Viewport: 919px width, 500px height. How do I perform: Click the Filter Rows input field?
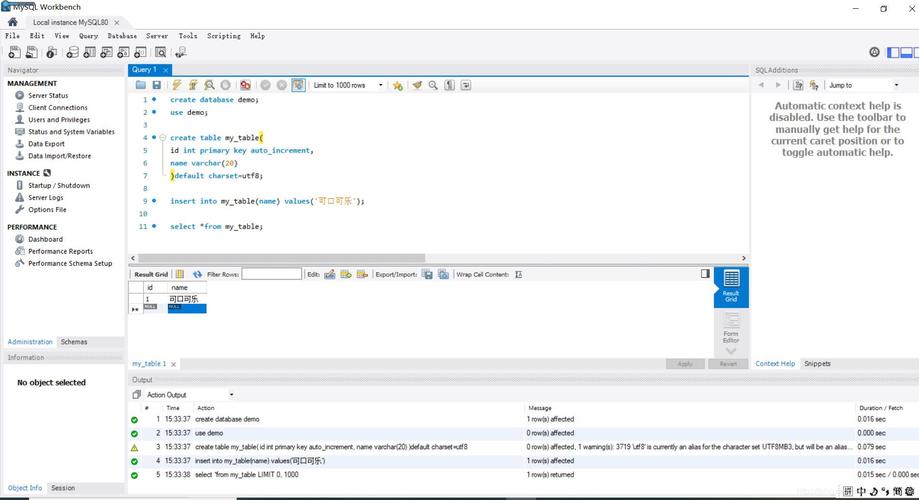point(271,274)
